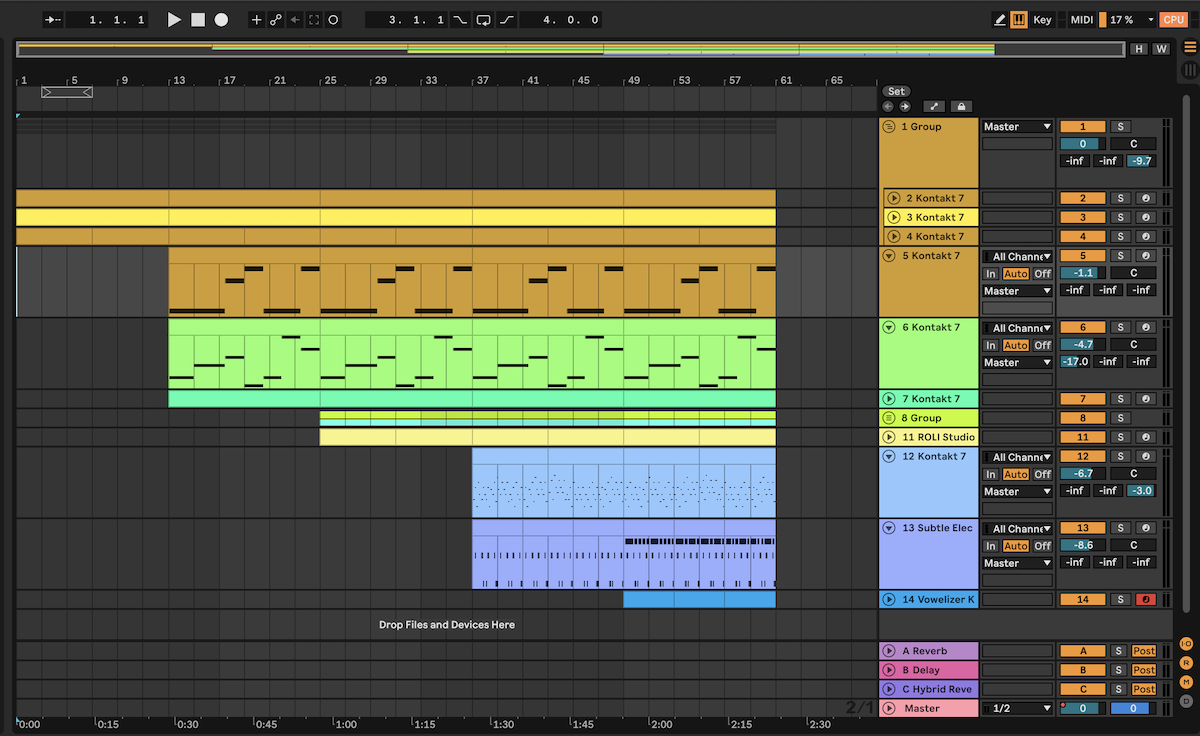
Task: Stop playback with the Stop button
Action: click(x=198, y=19)
